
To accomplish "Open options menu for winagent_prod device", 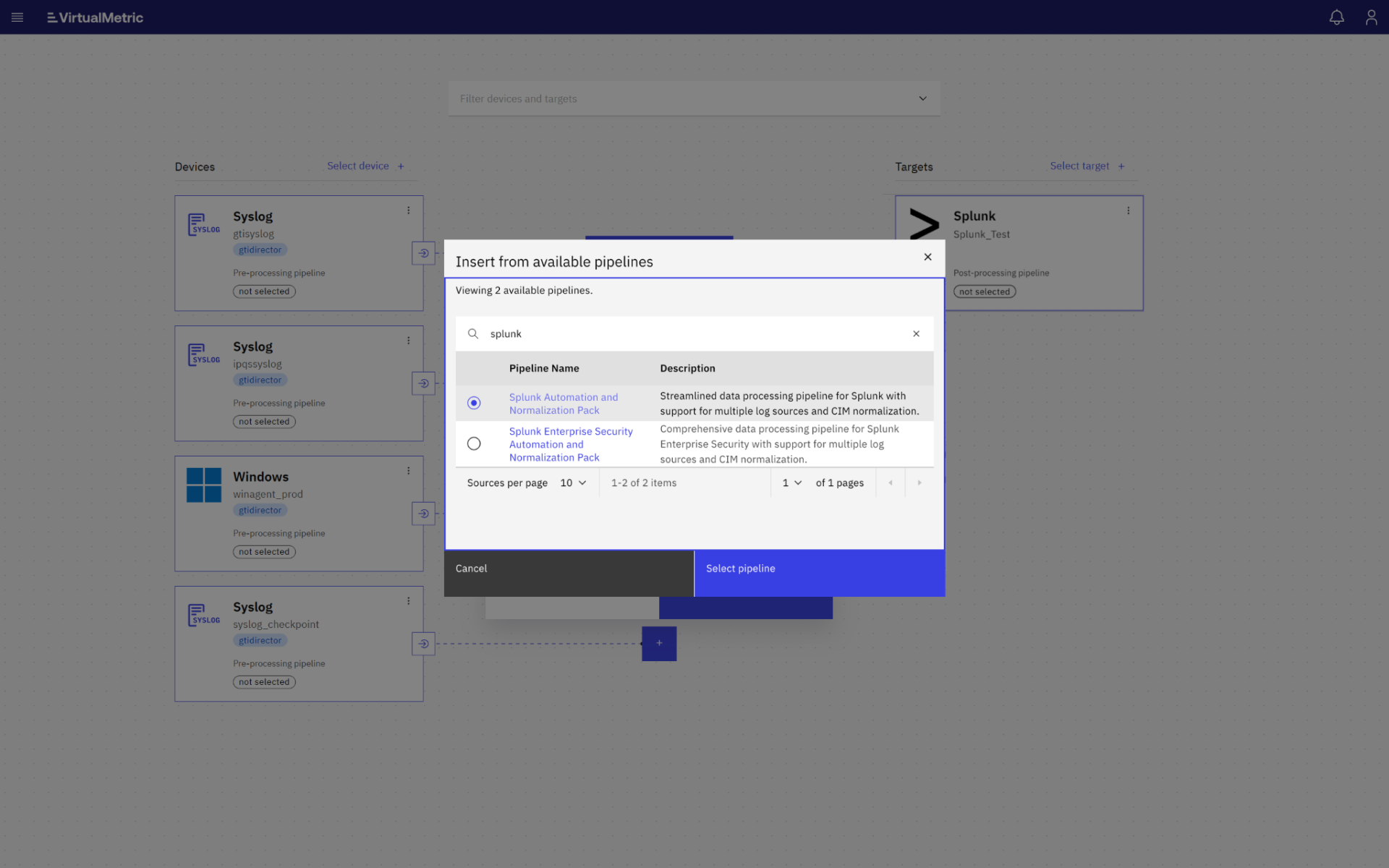I will click(408, 471).
